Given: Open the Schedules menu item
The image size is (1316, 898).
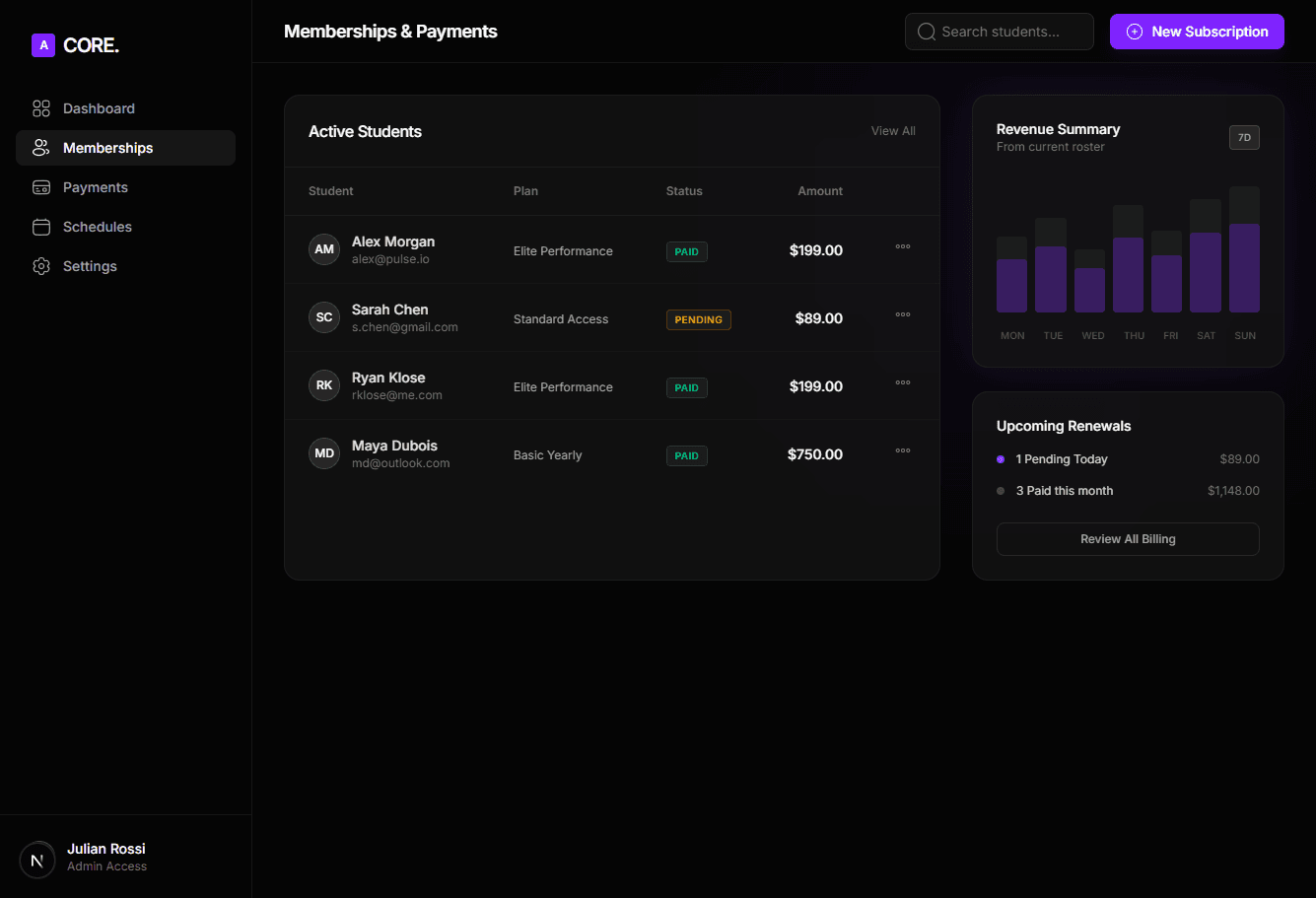Looking at the screenshot, I should (x=97, y=227).
